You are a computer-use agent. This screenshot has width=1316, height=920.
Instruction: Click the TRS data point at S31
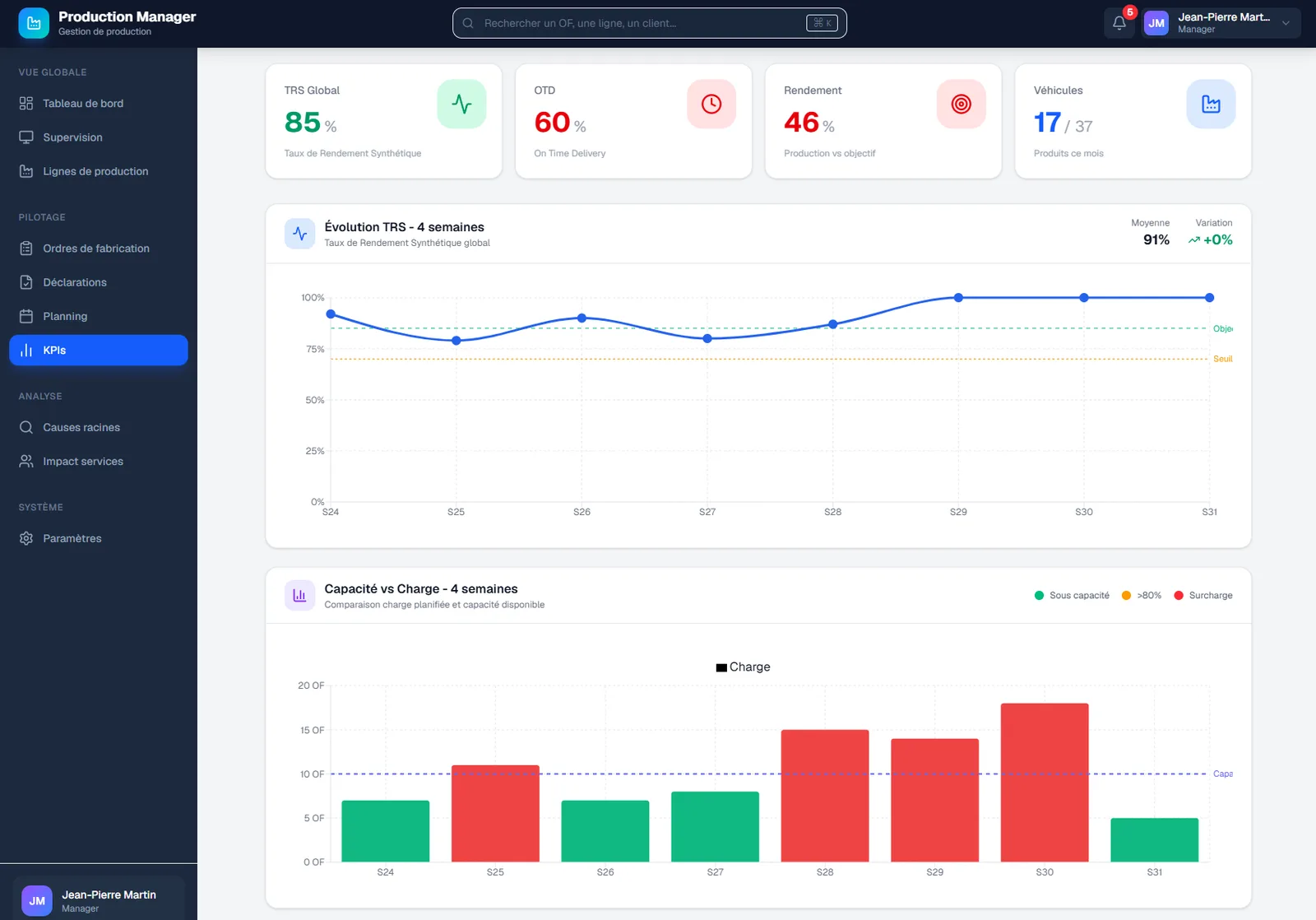1209,298
